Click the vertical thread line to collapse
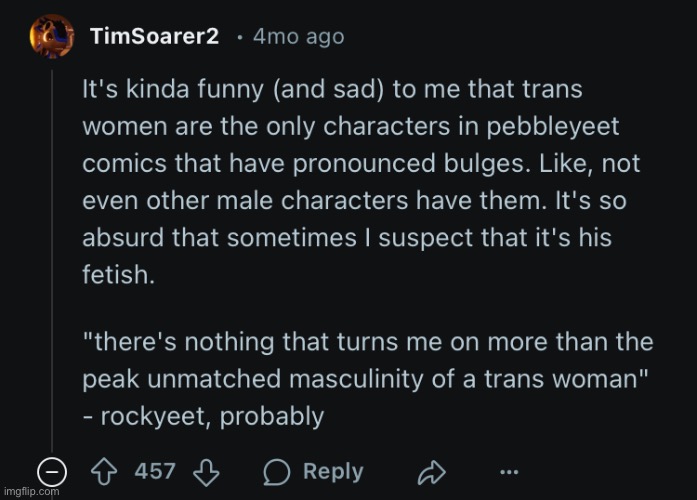Image resolution: width=697 pixels, height=500 pixels. [52, 261]
